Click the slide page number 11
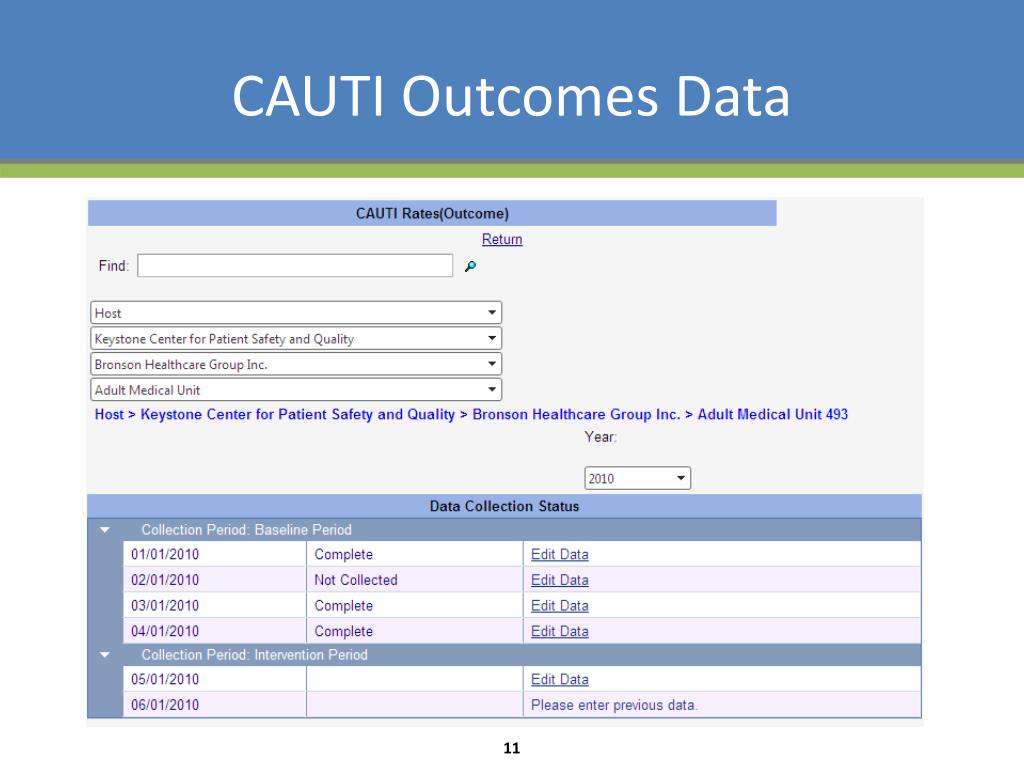Screen dimensions: 1024x768 [x=512, y=748]
